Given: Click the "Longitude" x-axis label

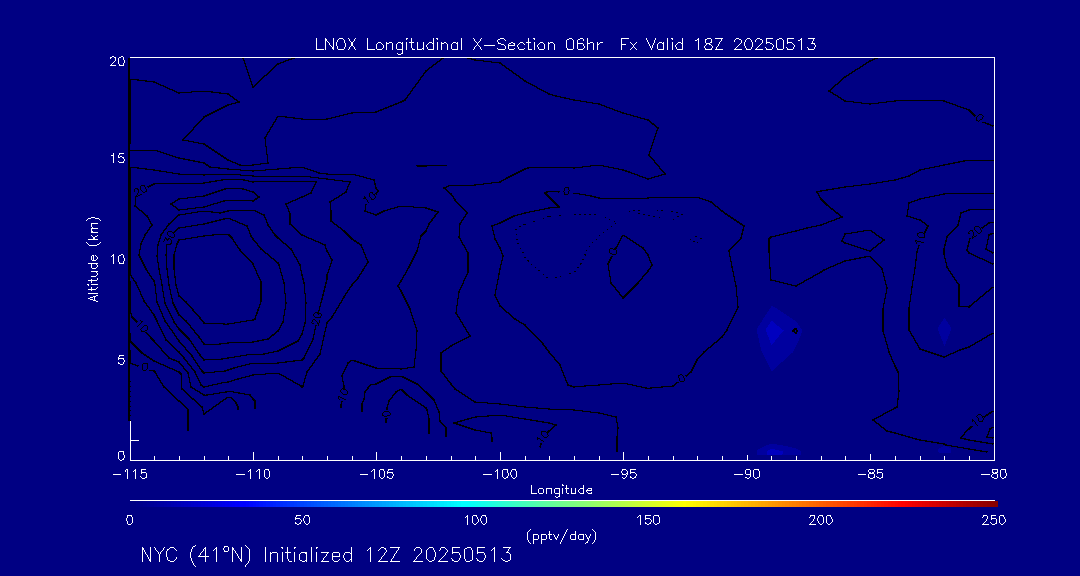Looking at the screenshot, I should (561, 490).
